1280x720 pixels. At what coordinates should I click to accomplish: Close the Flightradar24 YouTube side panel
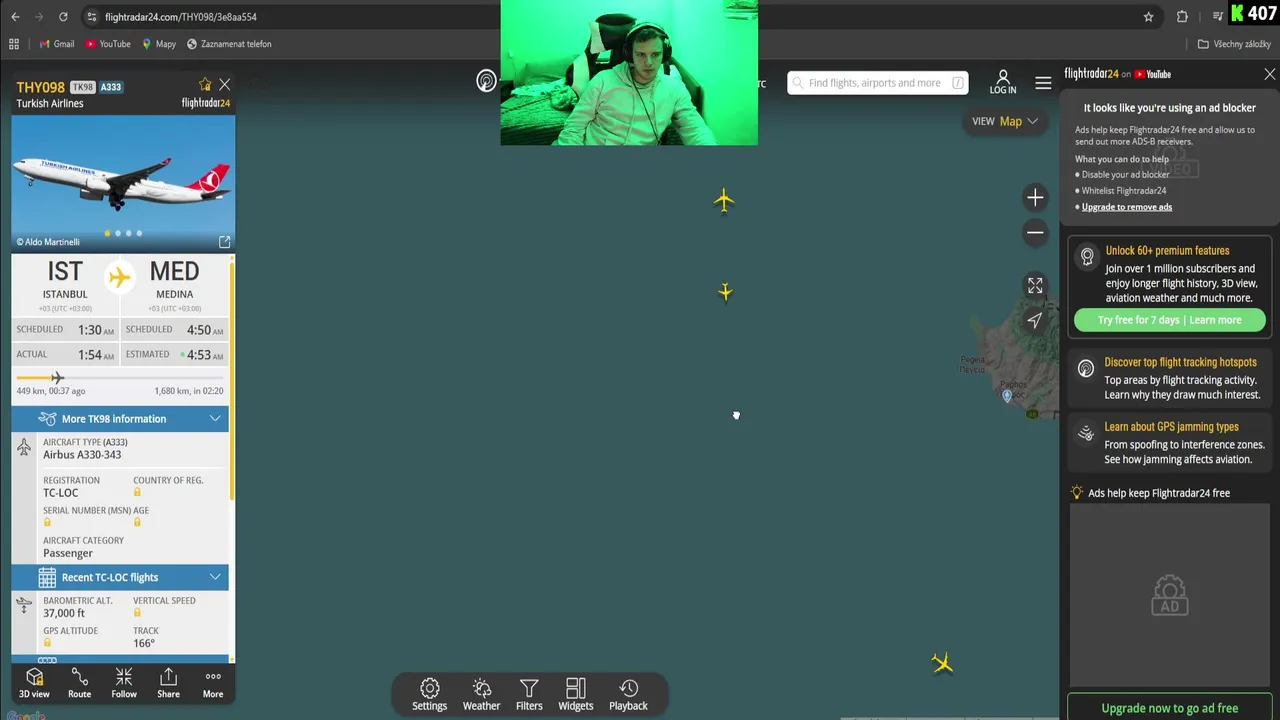pyautogui.click(x=1270, y=74)
